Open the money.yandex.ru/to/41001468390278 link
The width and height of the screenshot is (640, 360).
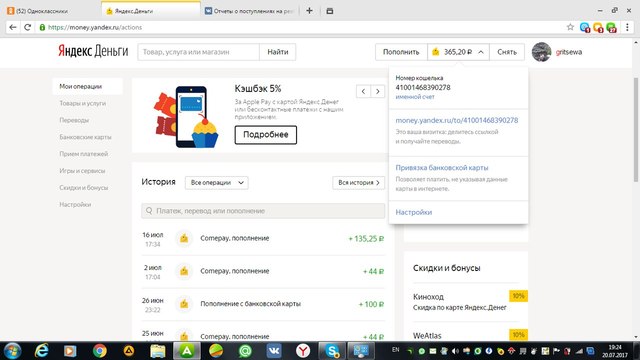pyautogui.click(x=457, y=120)
